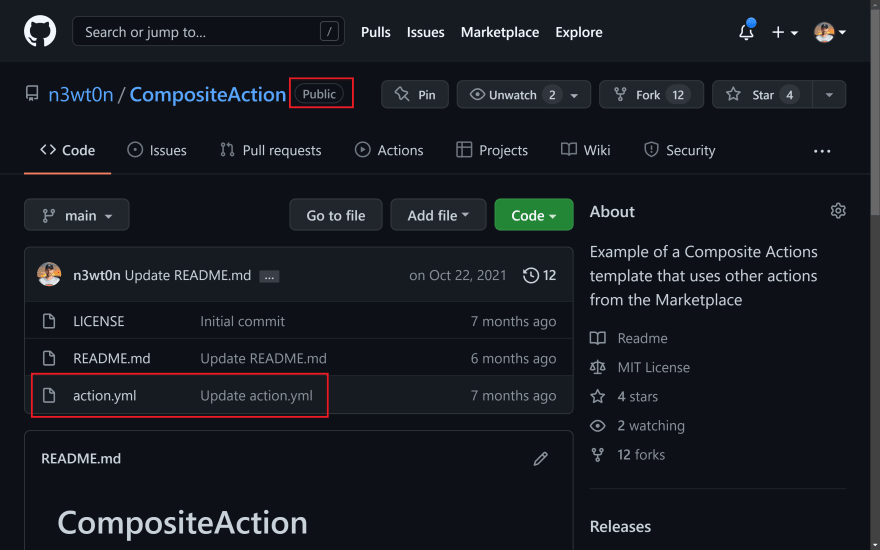Unwatch the repository

[511, 94]
